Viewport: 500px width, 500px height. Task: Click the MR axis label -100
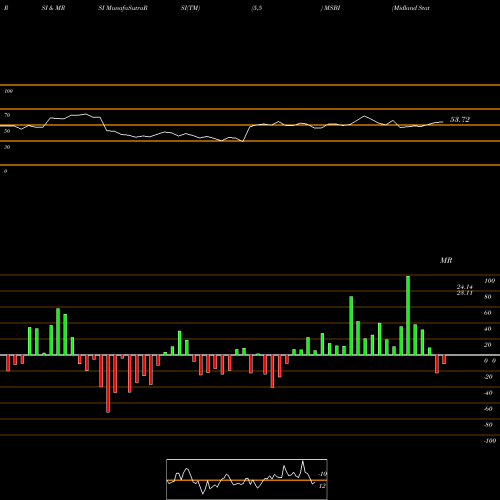pos(490,441)
